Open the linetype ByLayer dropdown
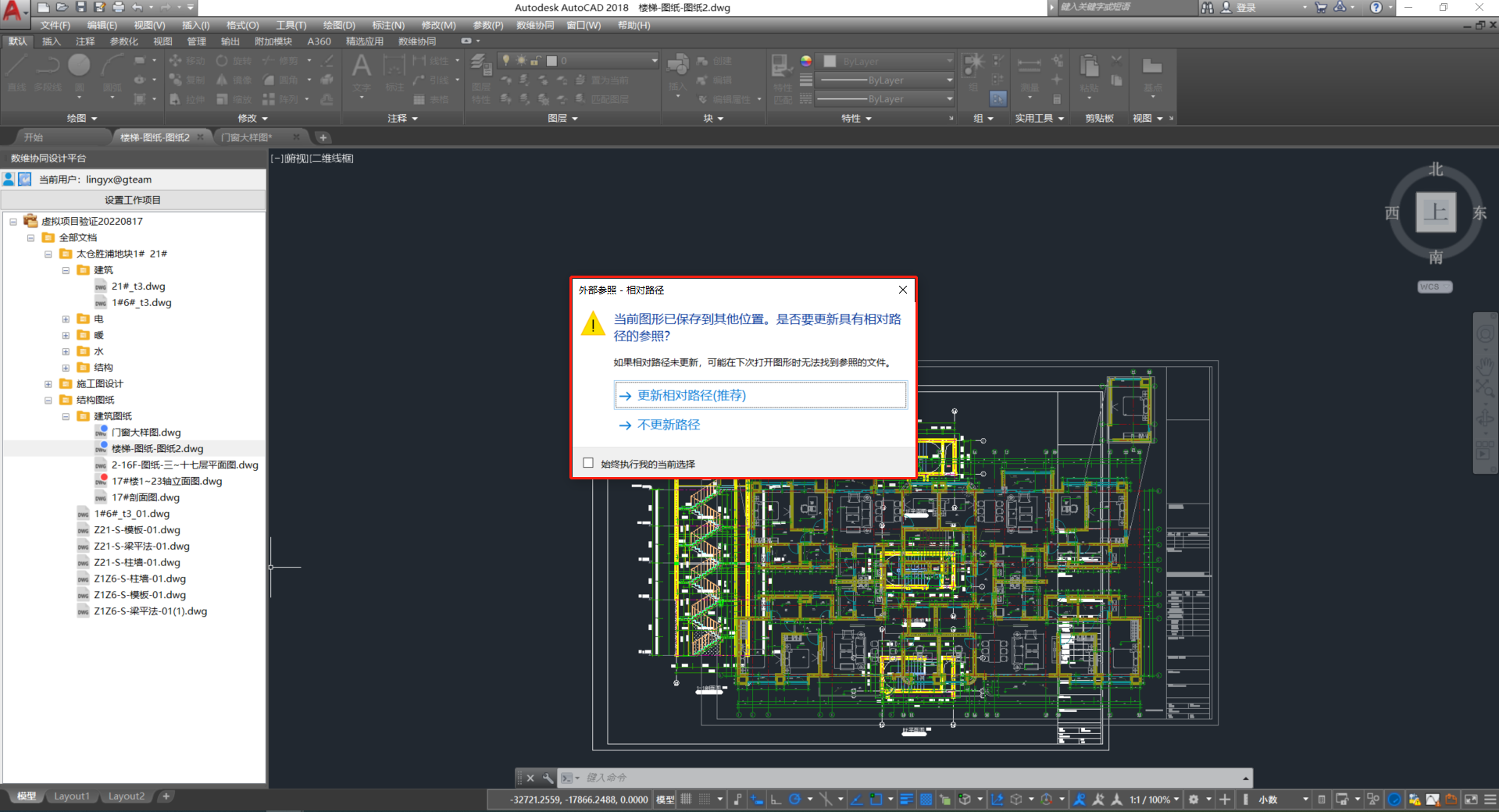The height and width of the screenshot is (812, 1499). click(885, 98)
